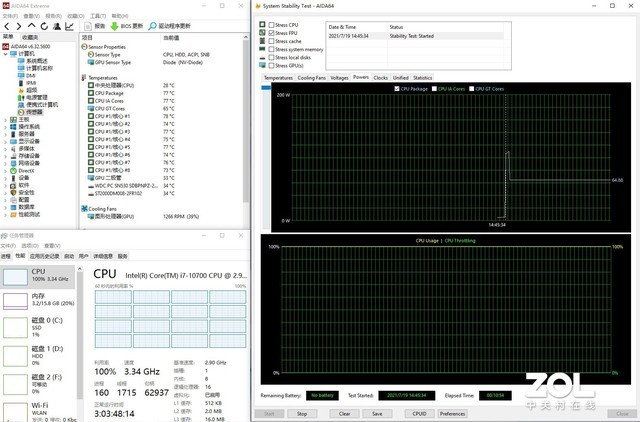The image size is (640, 422).
Task: Expand the 服务器 server node
Action: coord(5,134)
